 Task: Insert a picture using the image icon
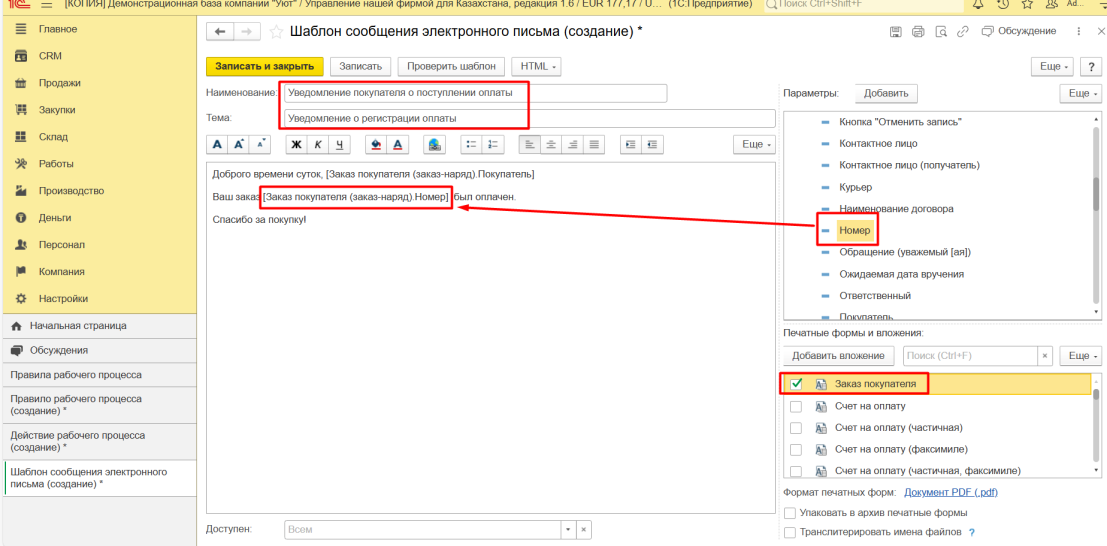pyautogui.click(x=434, y=144)
